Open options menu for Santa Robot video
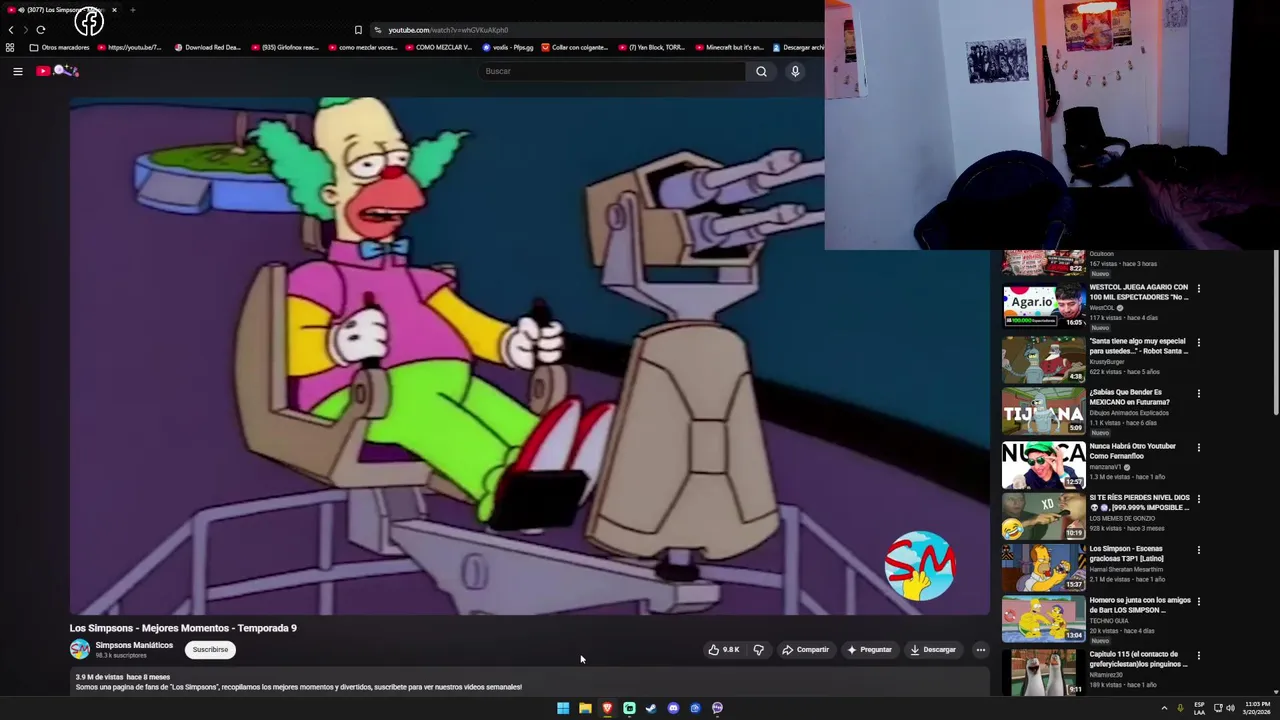The height and width of the screenshot is (720, 1280). click(1198, 342)
